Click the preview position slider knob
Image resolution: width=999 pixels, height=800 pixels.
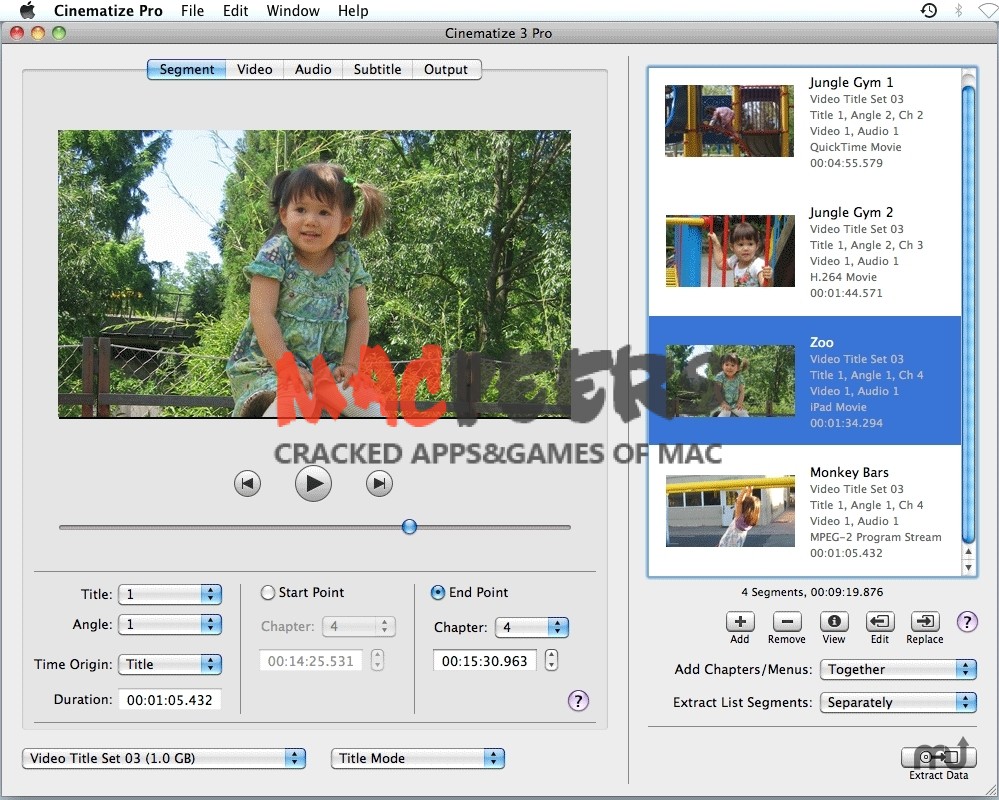[409, 527]
